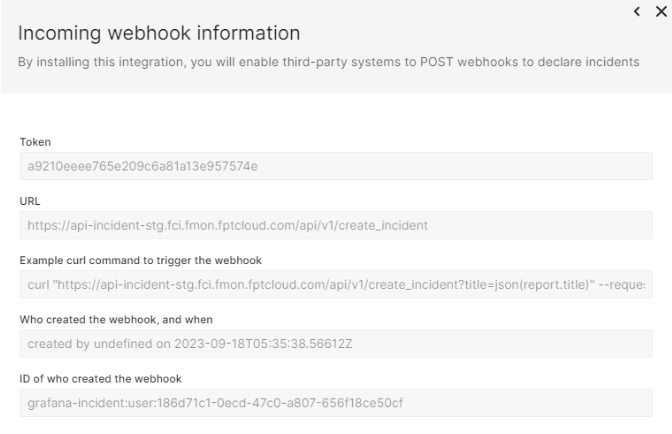The width and height of the screenshot is (672, 434).
Task: Click 'https://' at start of URL field
Action: tap(45, 225)
